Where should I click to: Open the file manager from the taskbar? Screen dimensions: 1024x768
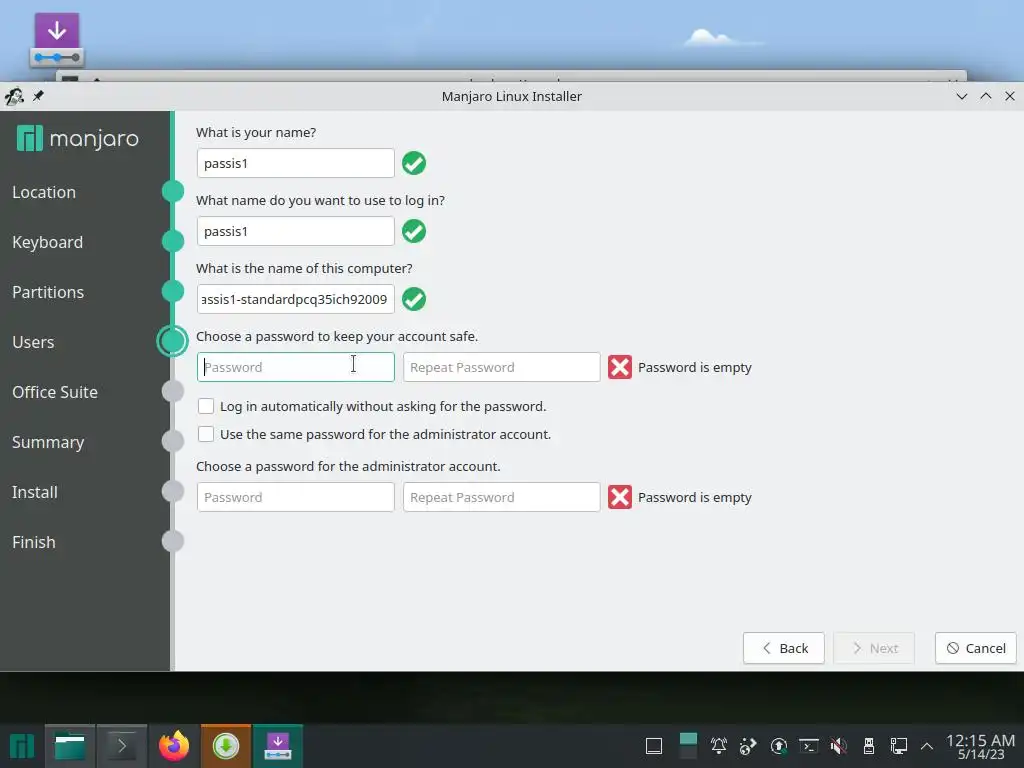(70, 746)
